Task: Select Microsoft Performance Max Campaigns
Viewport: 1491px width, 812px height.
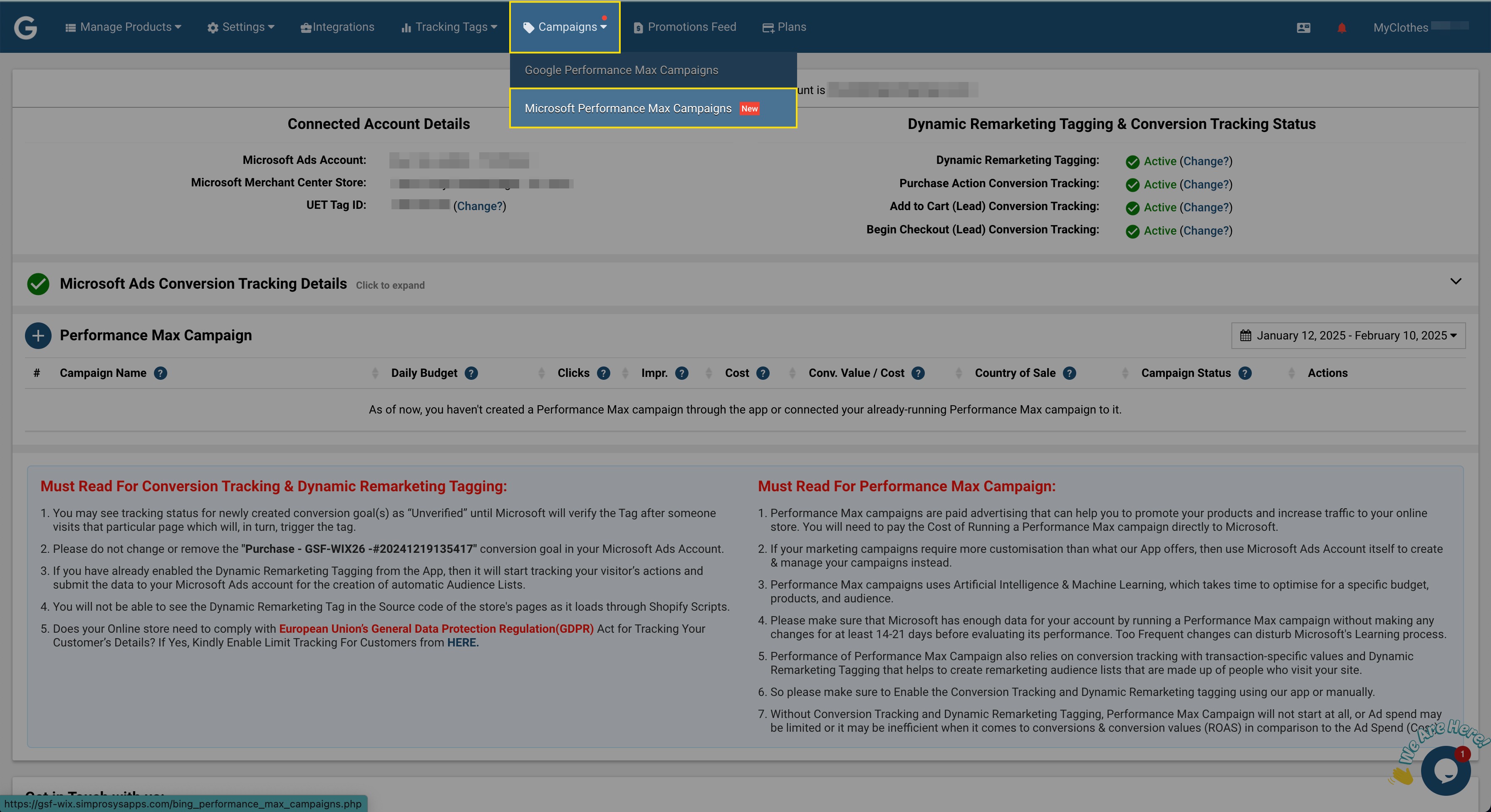Action: (x=653, y=108)
